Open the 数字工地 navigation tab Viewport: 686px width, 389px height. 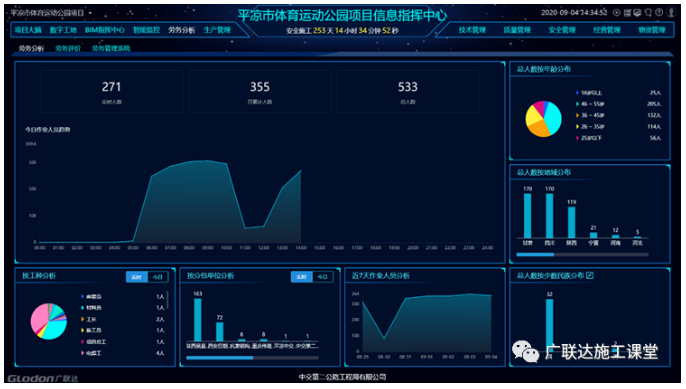63,30
